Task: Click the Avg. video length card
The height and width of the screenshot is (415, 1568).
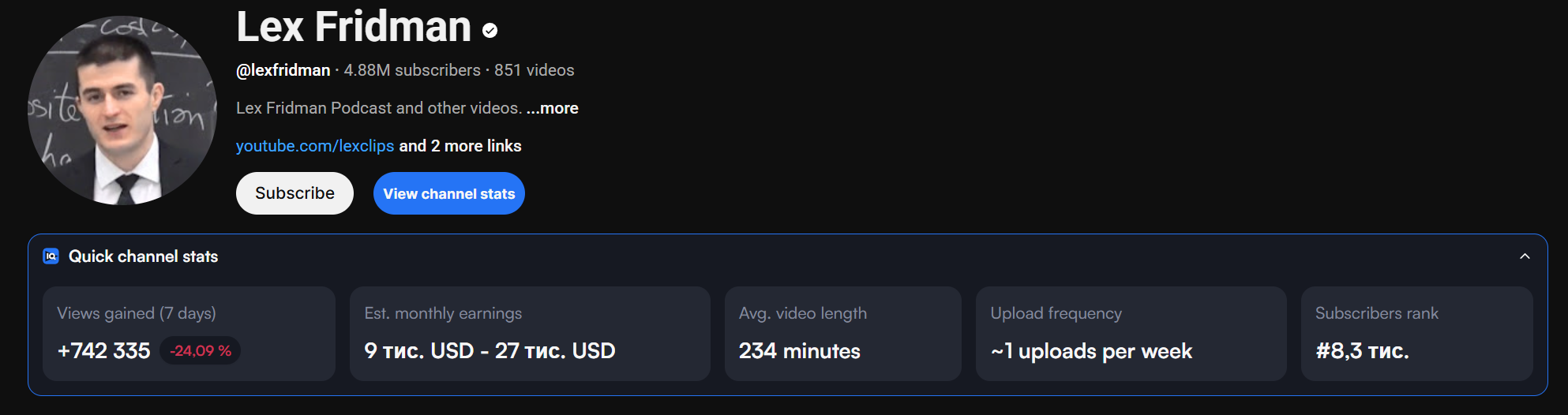Action: (842, 333)
